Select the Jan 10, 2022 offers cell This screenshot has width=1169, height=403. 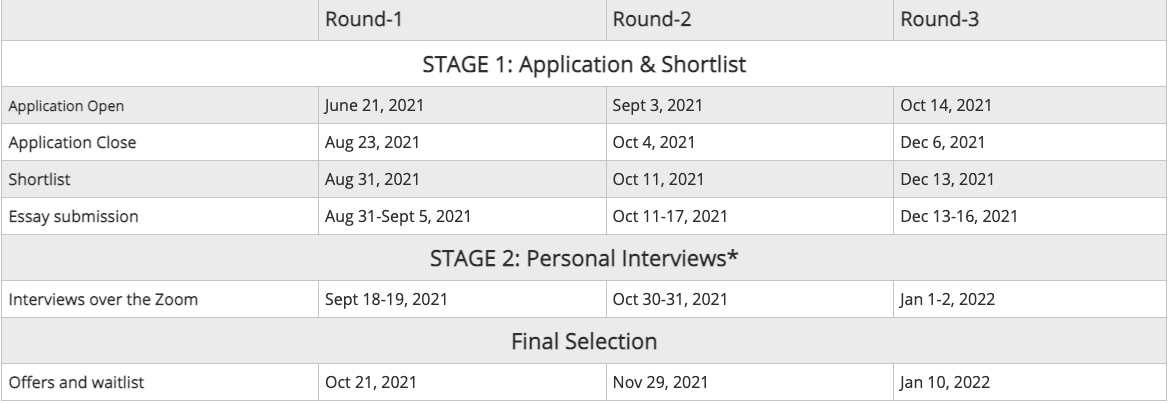tap(946, 381)
